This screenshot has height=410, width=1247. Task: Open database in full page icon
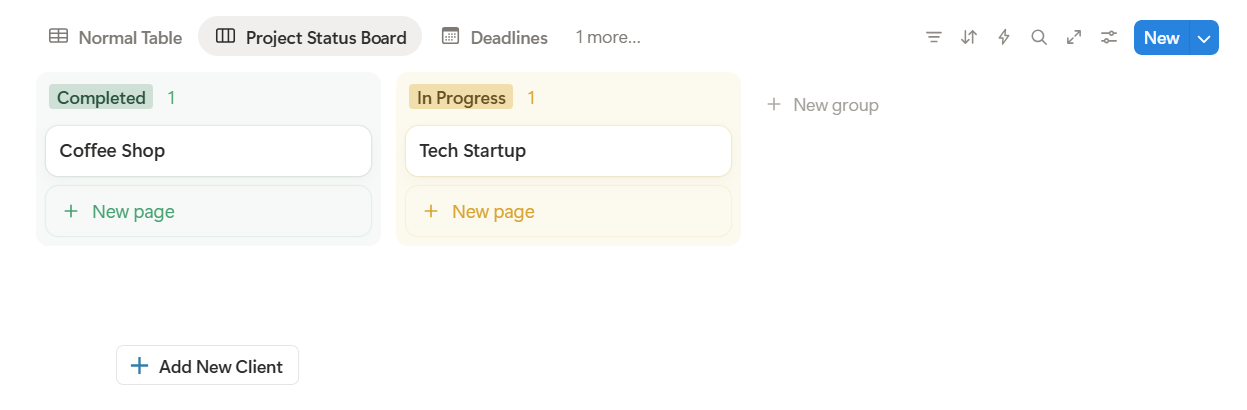1074,38
